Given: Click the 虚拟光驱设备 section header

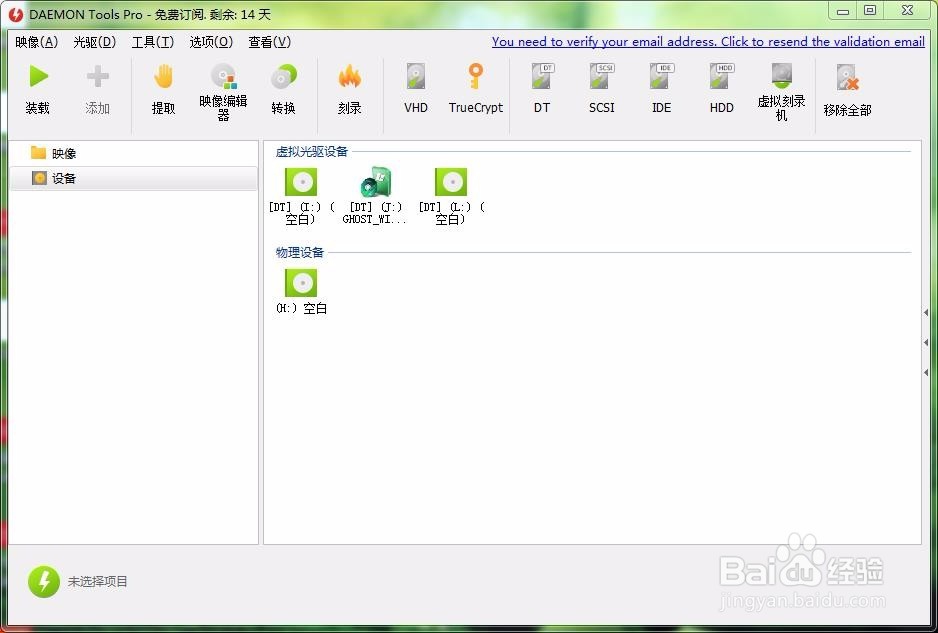Looking at the screenshot, I should click(x=312, y=152).
